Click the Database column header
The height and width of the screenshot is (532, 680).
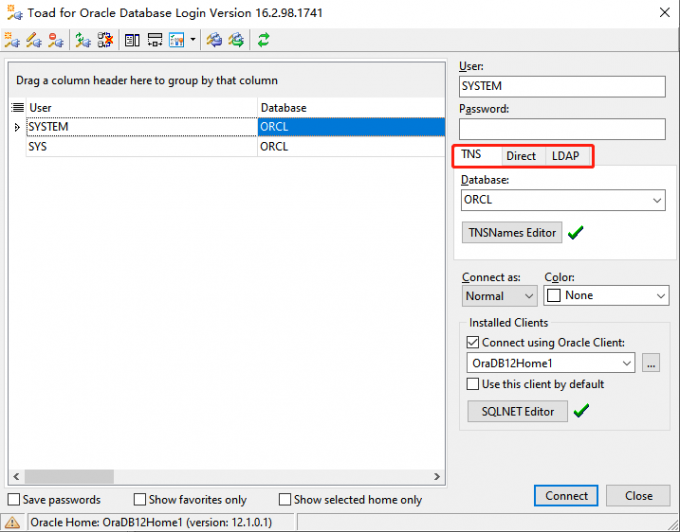point(351,108)
